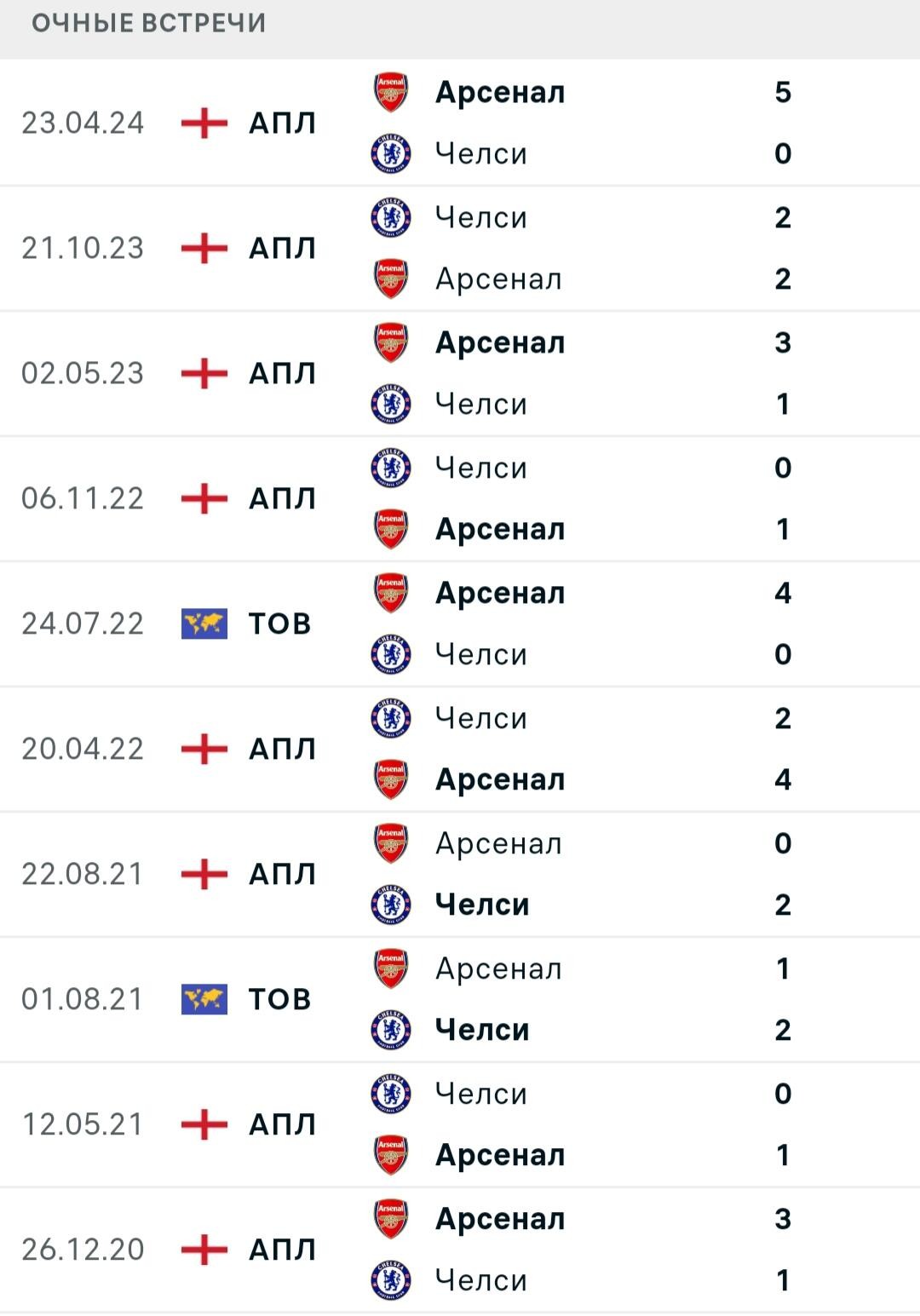Click Arsenal crest in 22.08.21 match

(391, 843)
